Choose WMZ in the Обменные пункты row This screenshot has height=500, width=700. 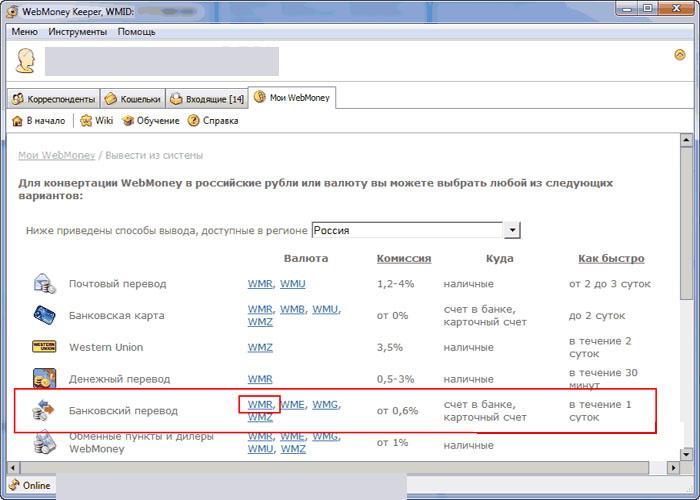click(293, 449)
